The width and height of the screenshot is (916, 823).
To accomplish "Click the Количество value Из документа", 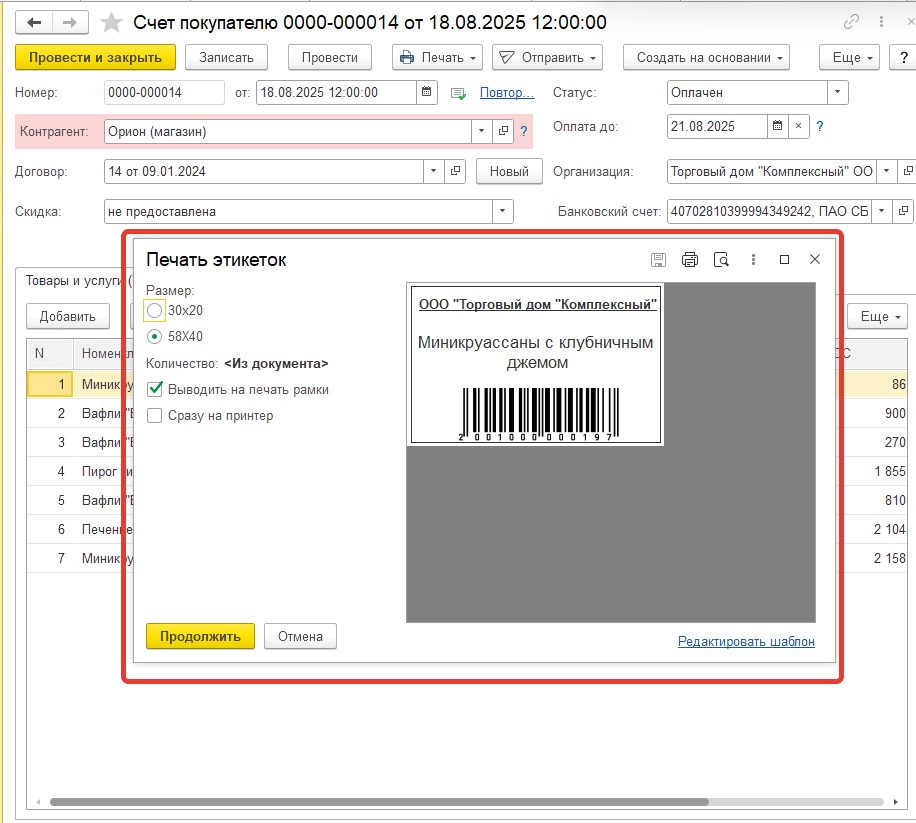I will pos(276,363).
